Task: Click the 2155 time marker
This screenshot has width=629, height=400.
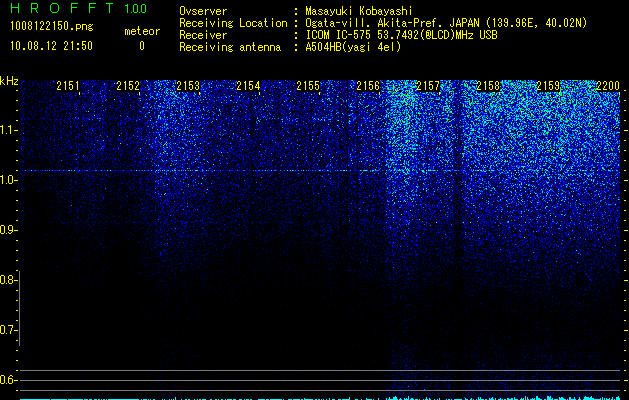Action: click(x=308, y=86)
